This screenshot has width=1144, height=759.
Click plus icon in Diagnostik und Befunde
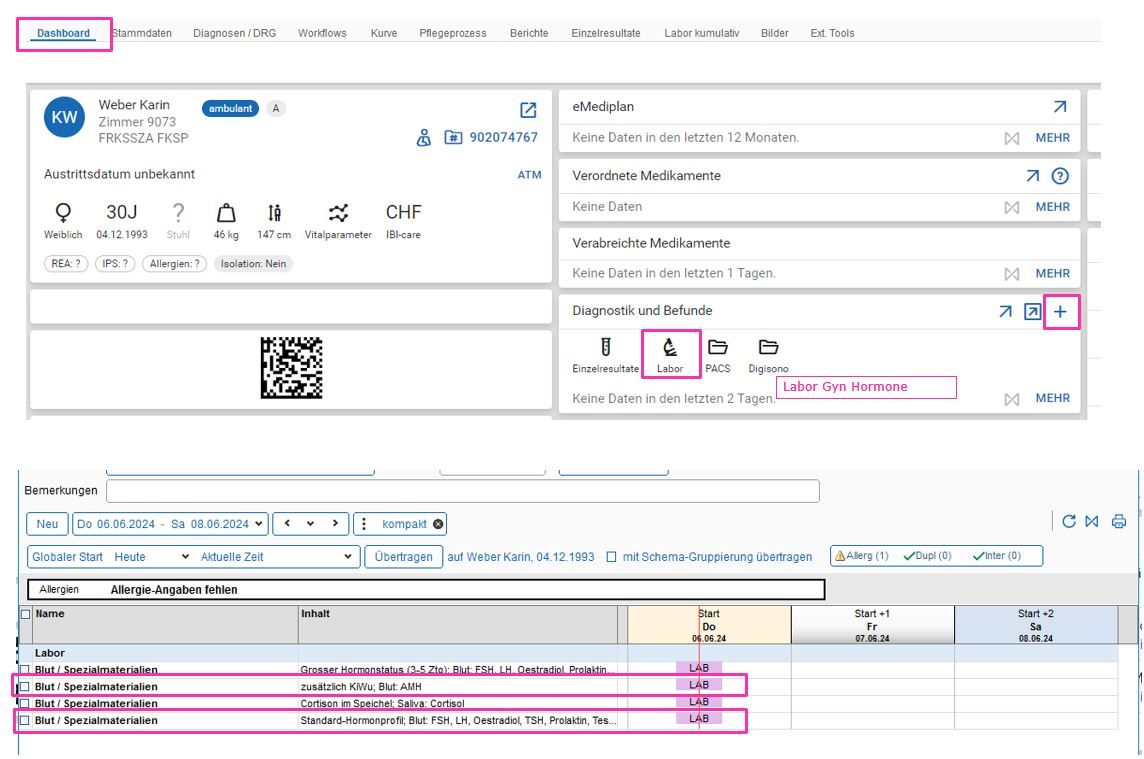pos(1060,313)
